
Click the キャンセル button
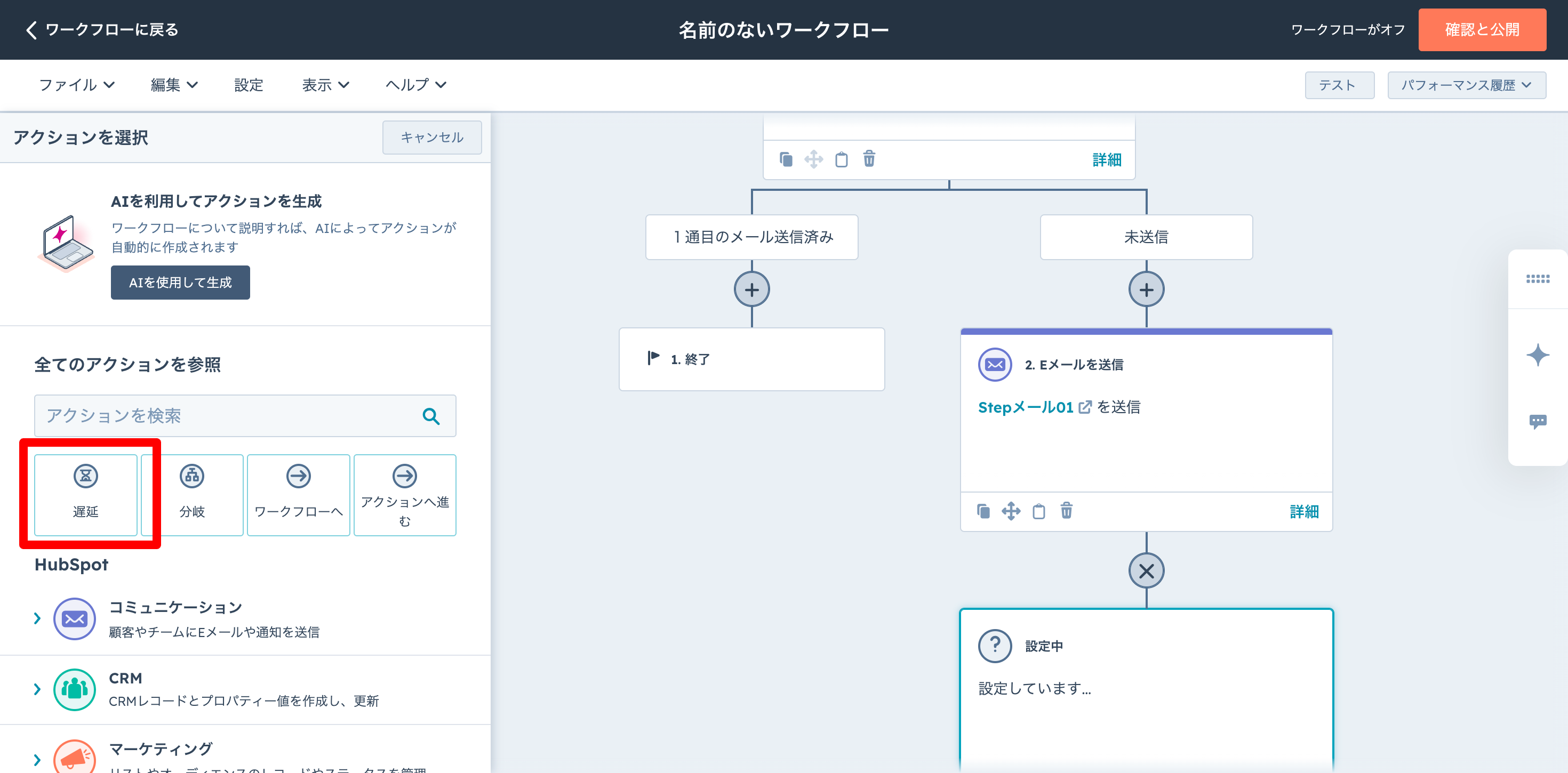(432, 138)
